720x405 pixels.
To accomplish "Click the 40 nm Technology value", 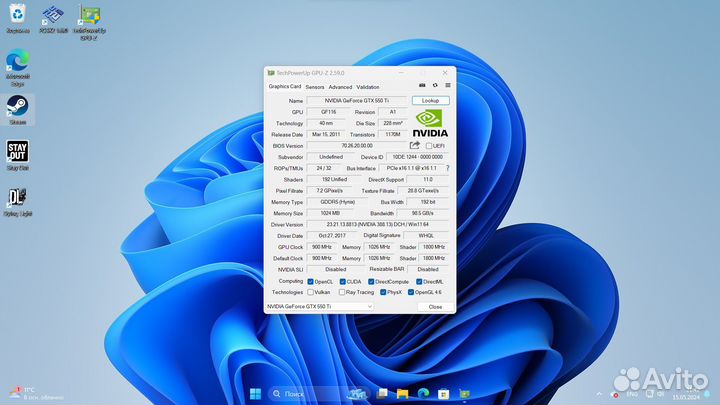I will [326, 123].
